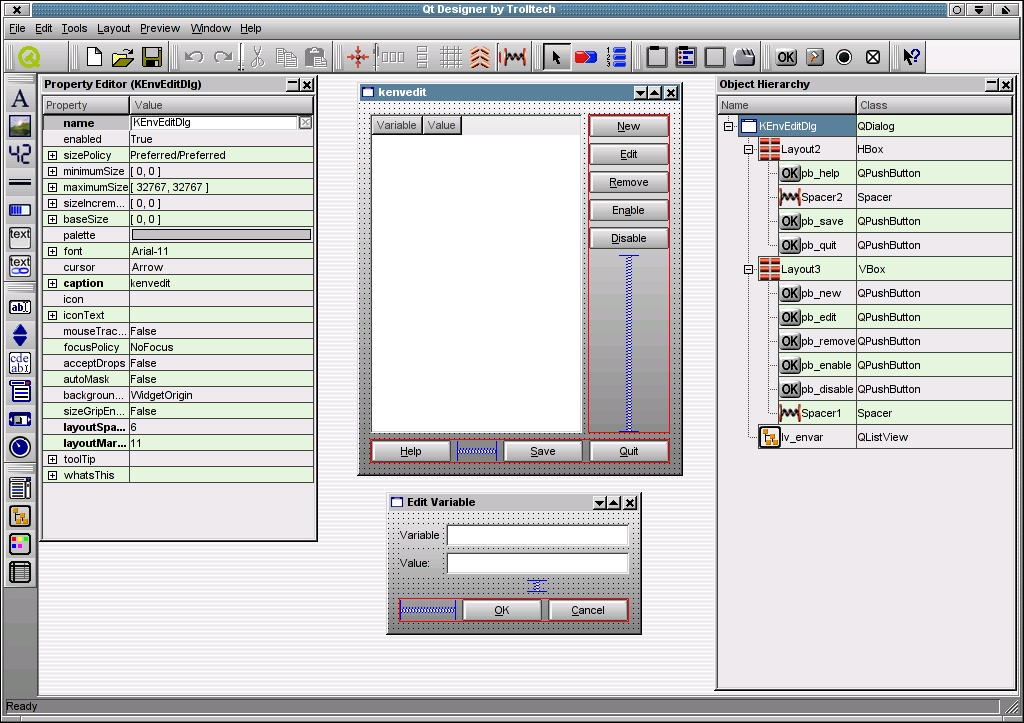The width and height of the screenshot is (1024, 723).
Task: Click the Add Spacer spring toolbar icon
Action: pyautogui.click(x=513, y=57)
